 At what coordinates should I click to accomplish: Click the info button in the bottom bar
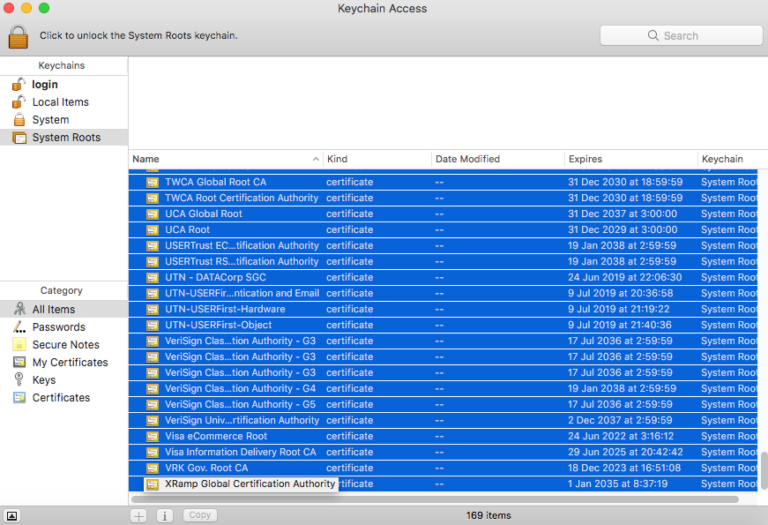click(165, 515)
